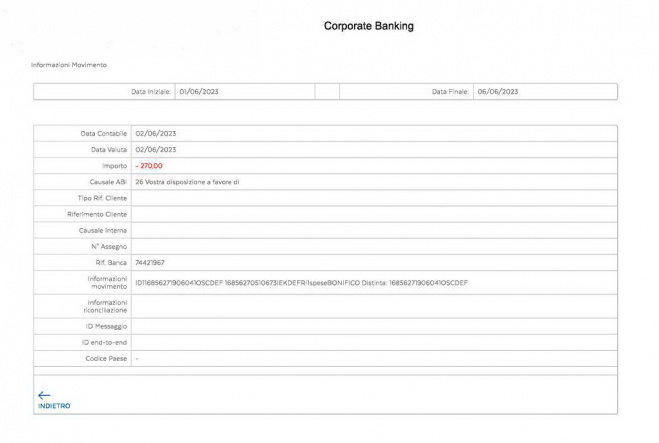The width and height of the screenshot is (659, 443).
Task: Click the Corporate Banking page title
Action: coord(369,27)
